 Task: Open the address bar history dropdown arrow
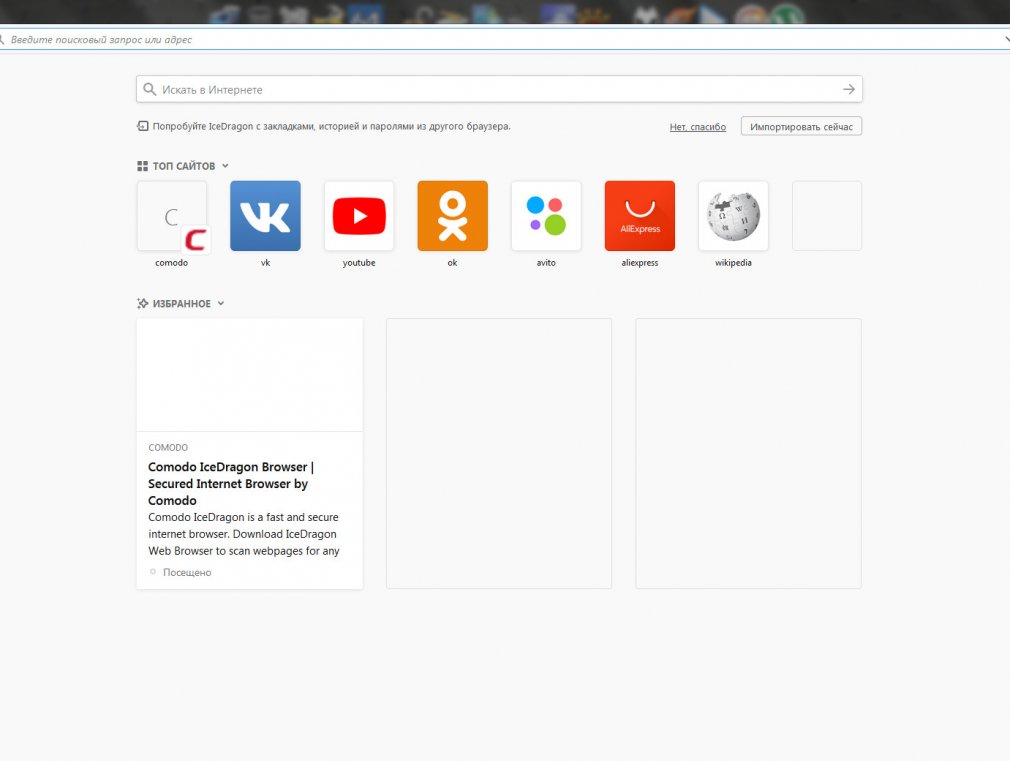pos(1006,40)
